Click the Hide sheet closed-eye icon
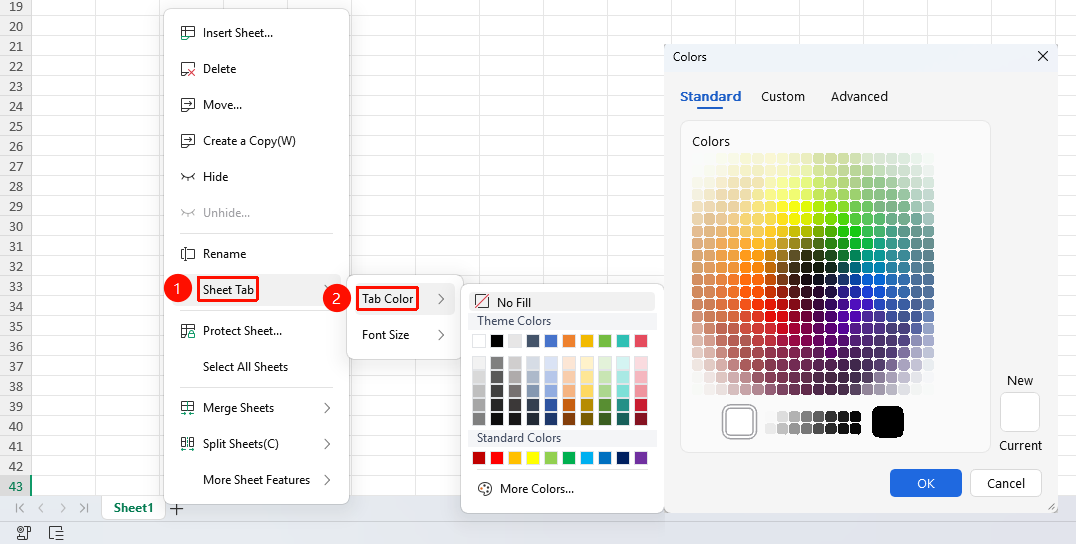 [187, 177]
